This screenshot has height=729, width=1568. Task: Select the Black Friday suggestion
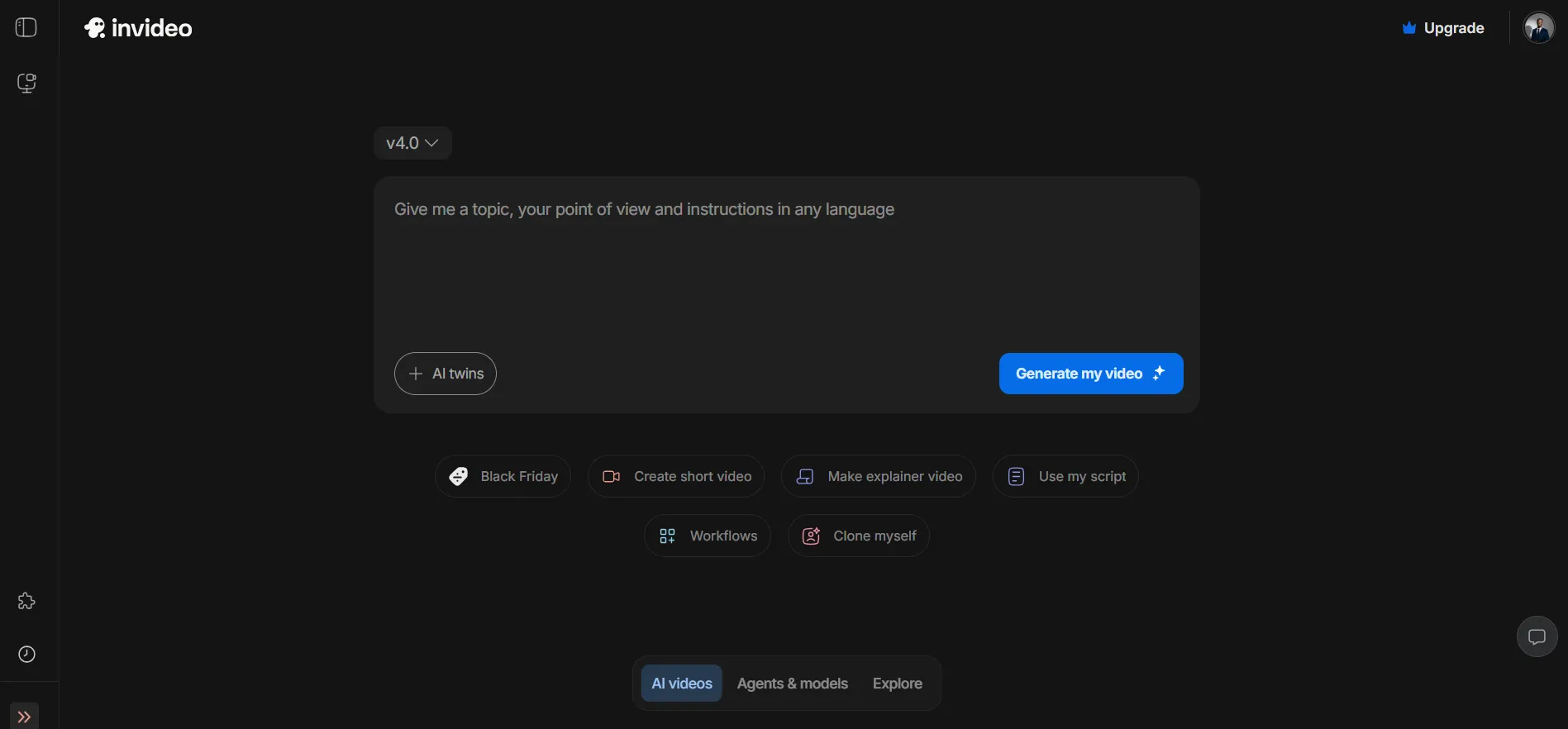click(503, 476)
